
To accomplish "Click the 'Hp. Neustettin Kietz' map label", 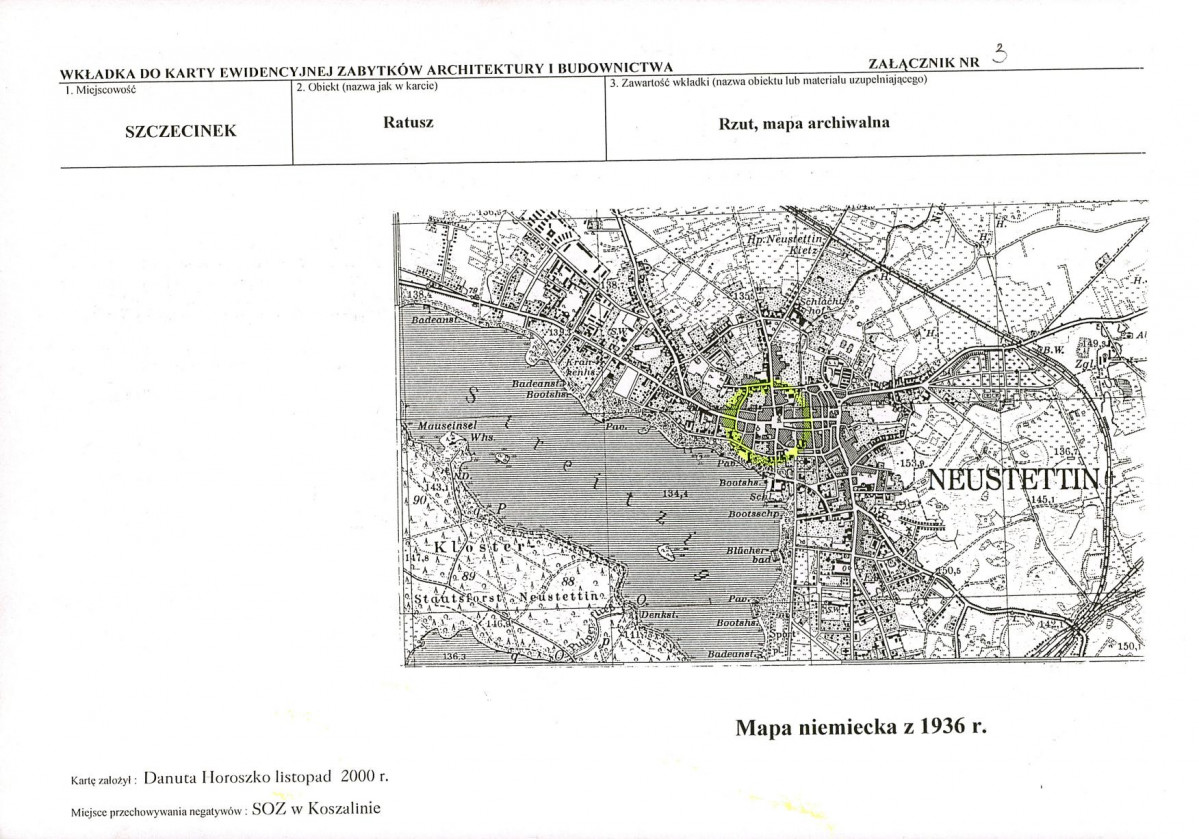I will coord(785,244).
